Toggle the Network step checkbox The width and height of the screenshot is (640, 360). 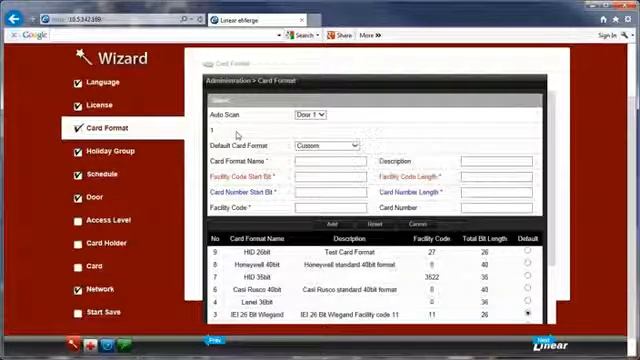tap(78, 290)
